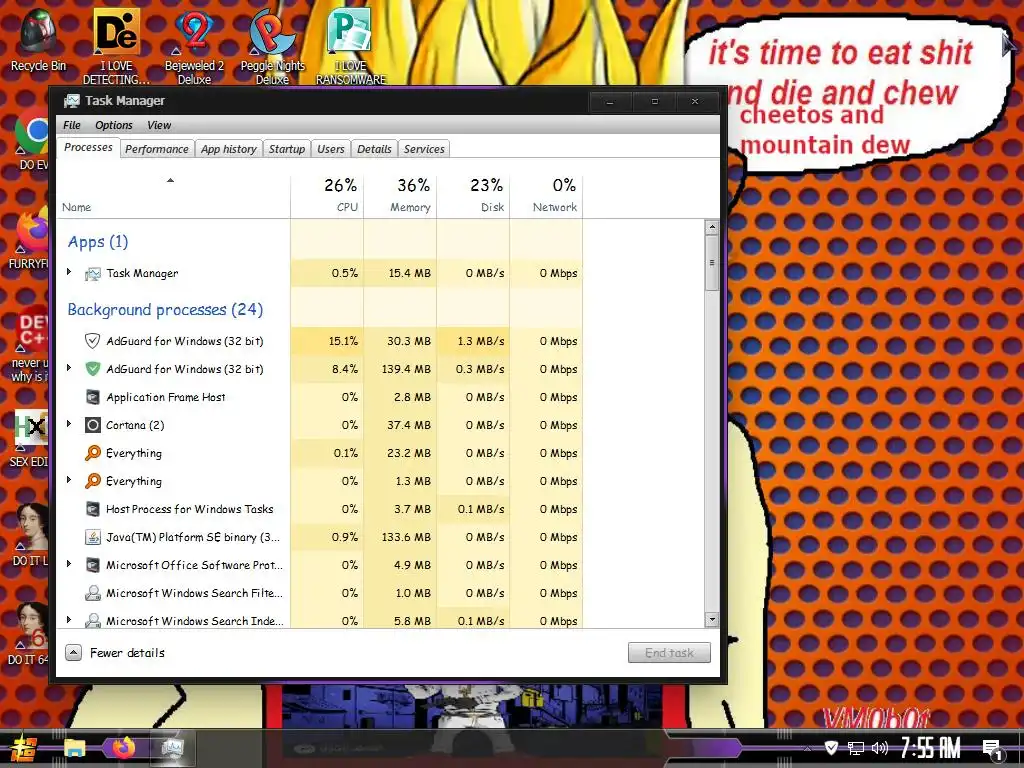Viewport: 1024px width, 768px height.
Task: Select the Background processes (24) heading
Action: (x=165, y=310)
